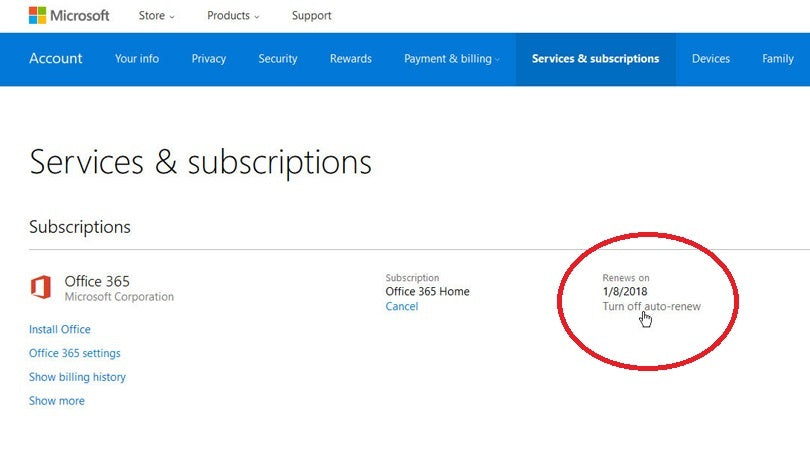
Task: Open the Privacy tab
Action: (x=208, y=59)
